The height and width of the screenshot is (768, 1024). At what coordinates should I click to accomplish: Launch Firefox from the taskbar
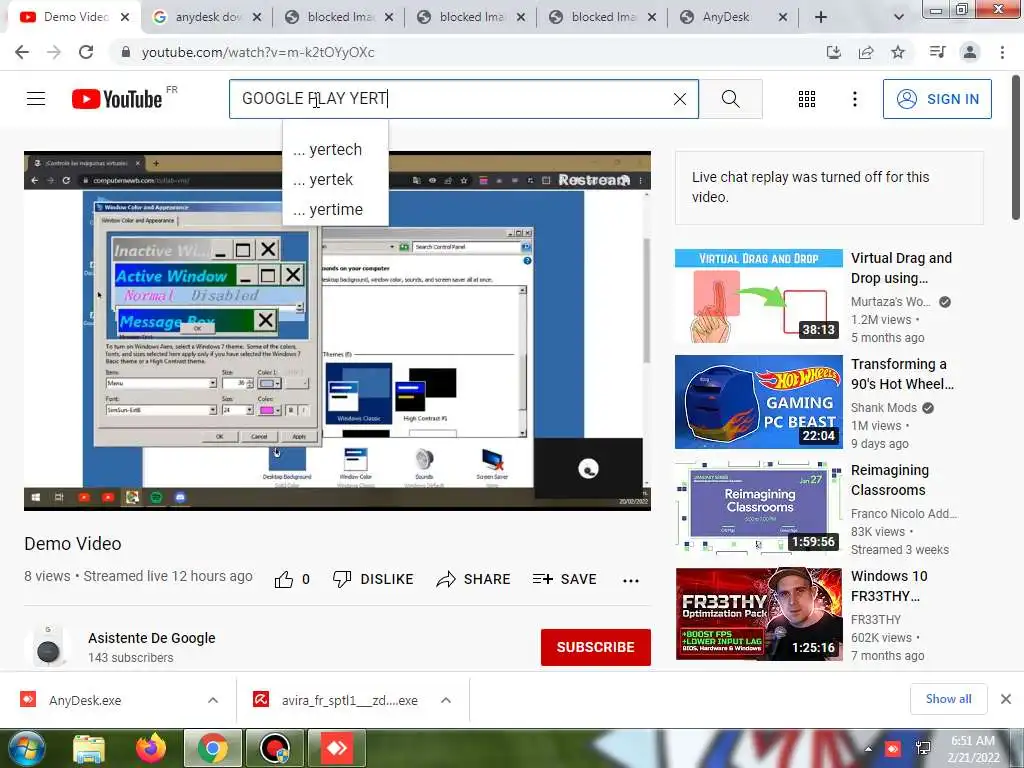pyautogui.click(x=151, y=748)
